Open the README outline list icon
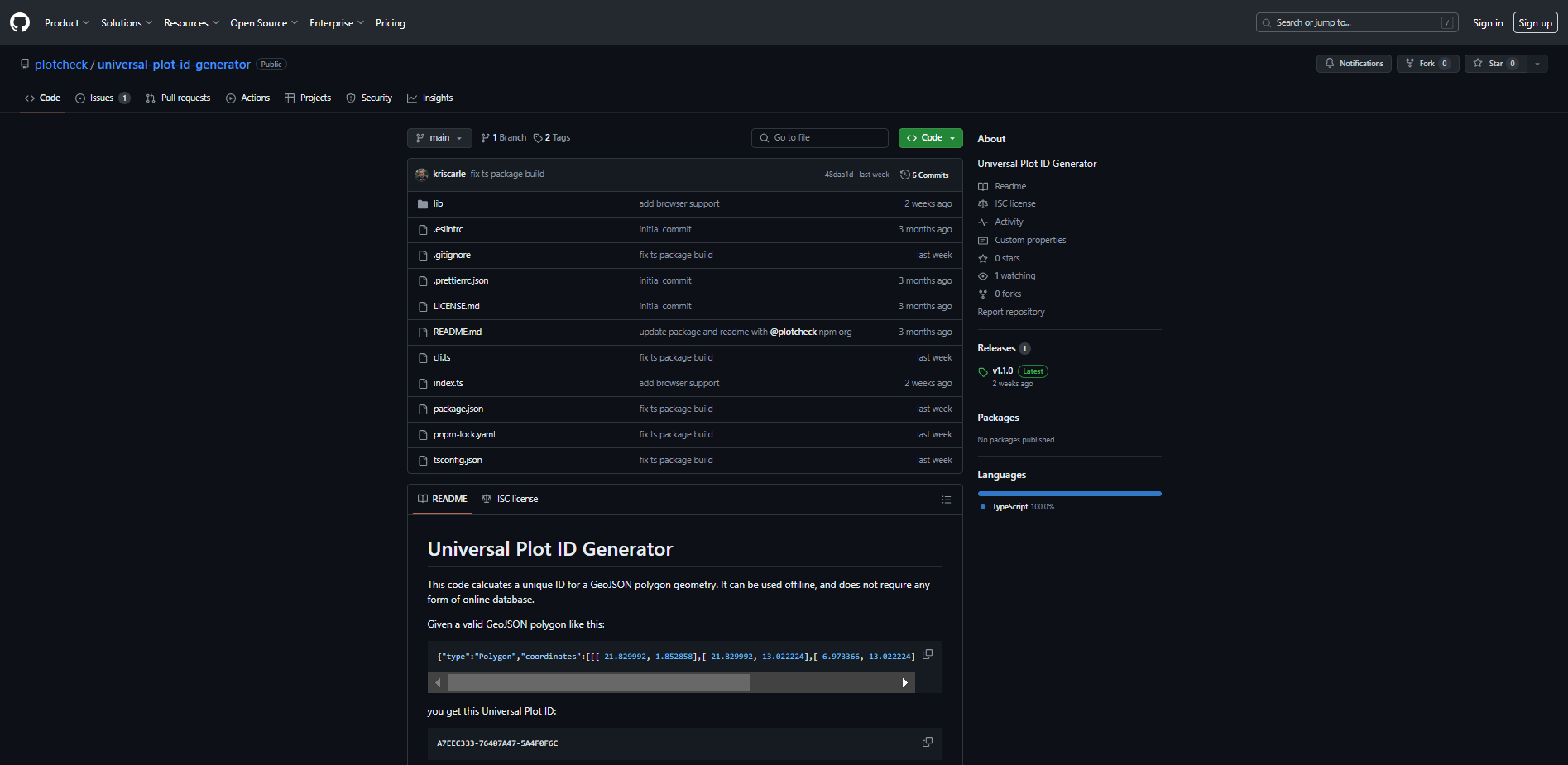Image resolution: width=1568 pixels, height=765 pixels. (947, 500)
